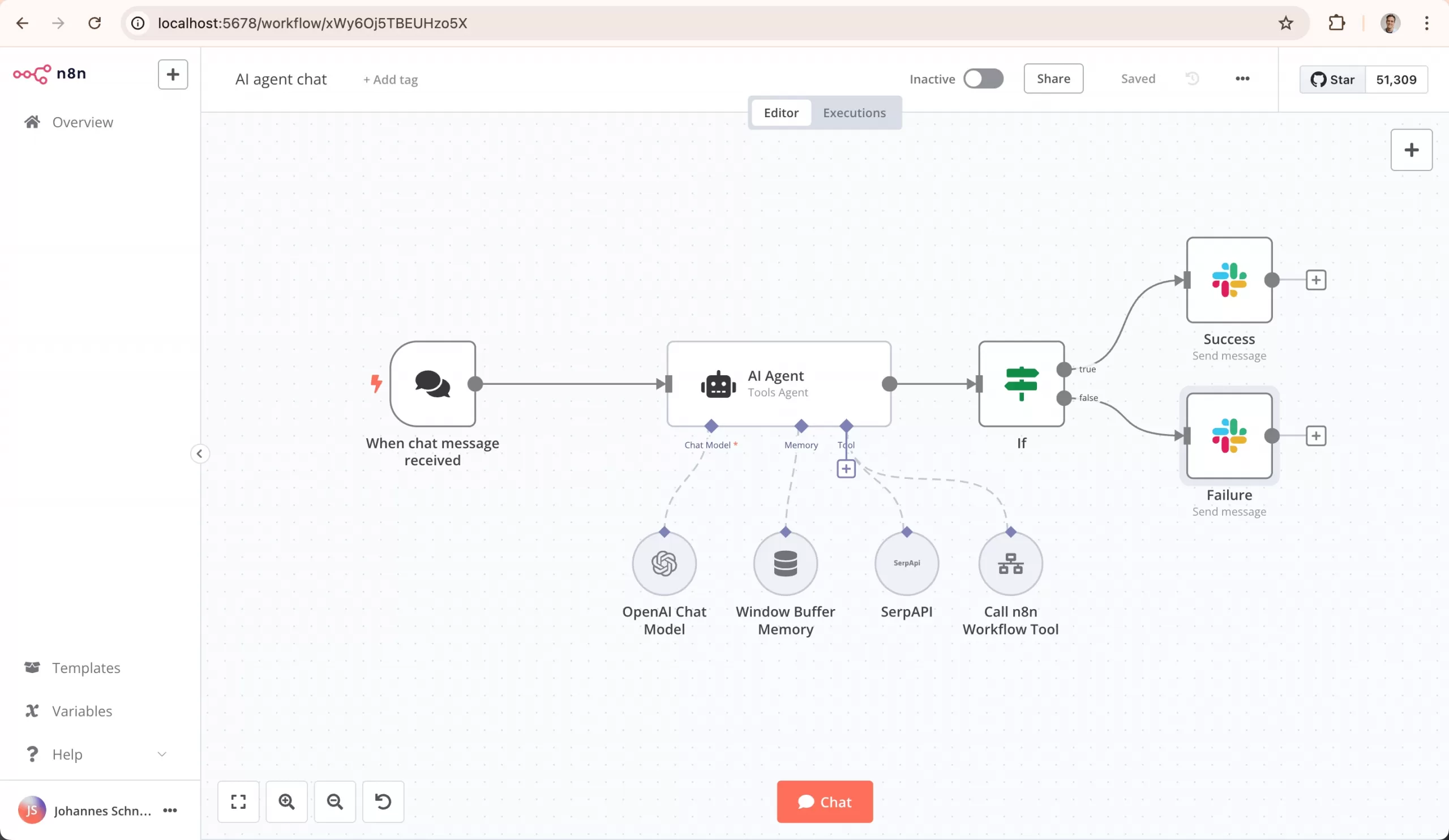Open the When chat message received trigger
Image resolution: width=1449 pixels, height=840 pixels.
pos(433,384)
